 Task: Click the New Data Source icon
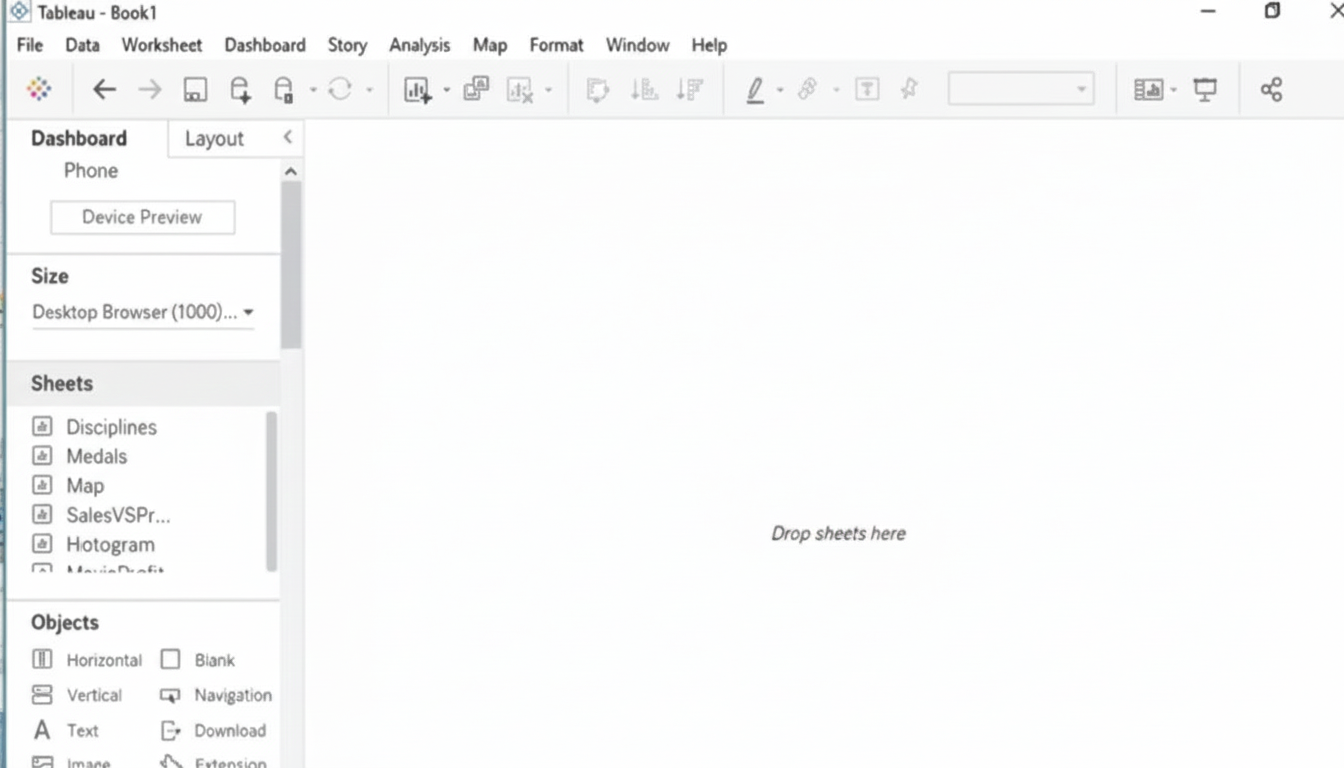point(240,90)
